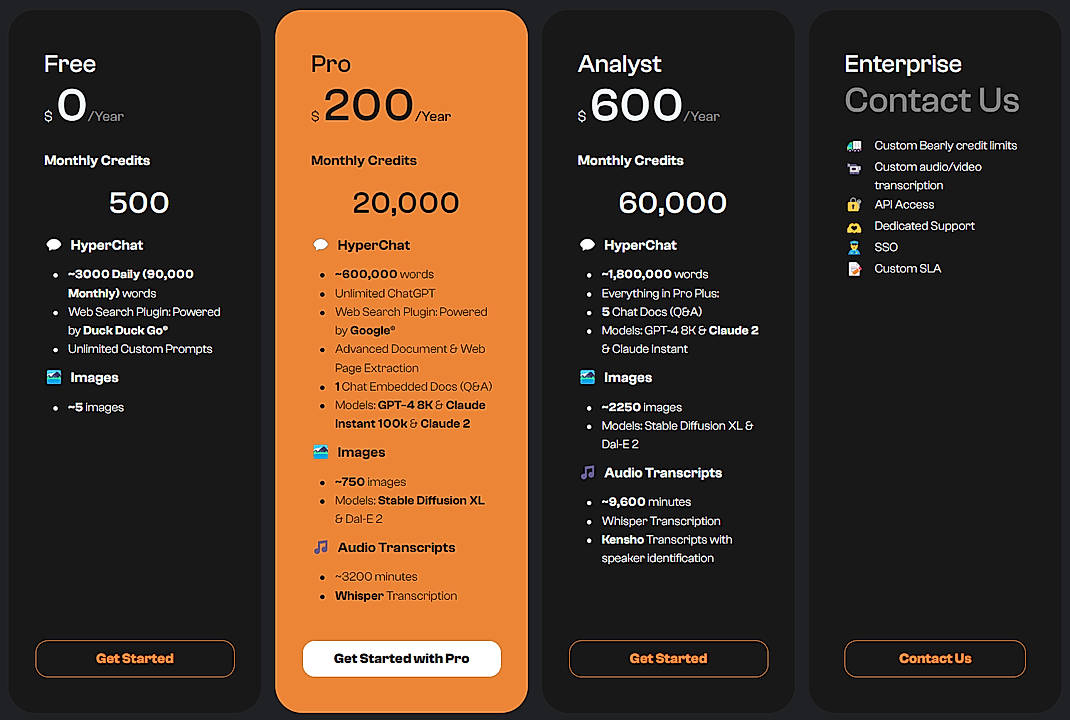1070x720 pixels.
Task: Click the Contact Us button in Enterprise column
Action: pos(934,658)
